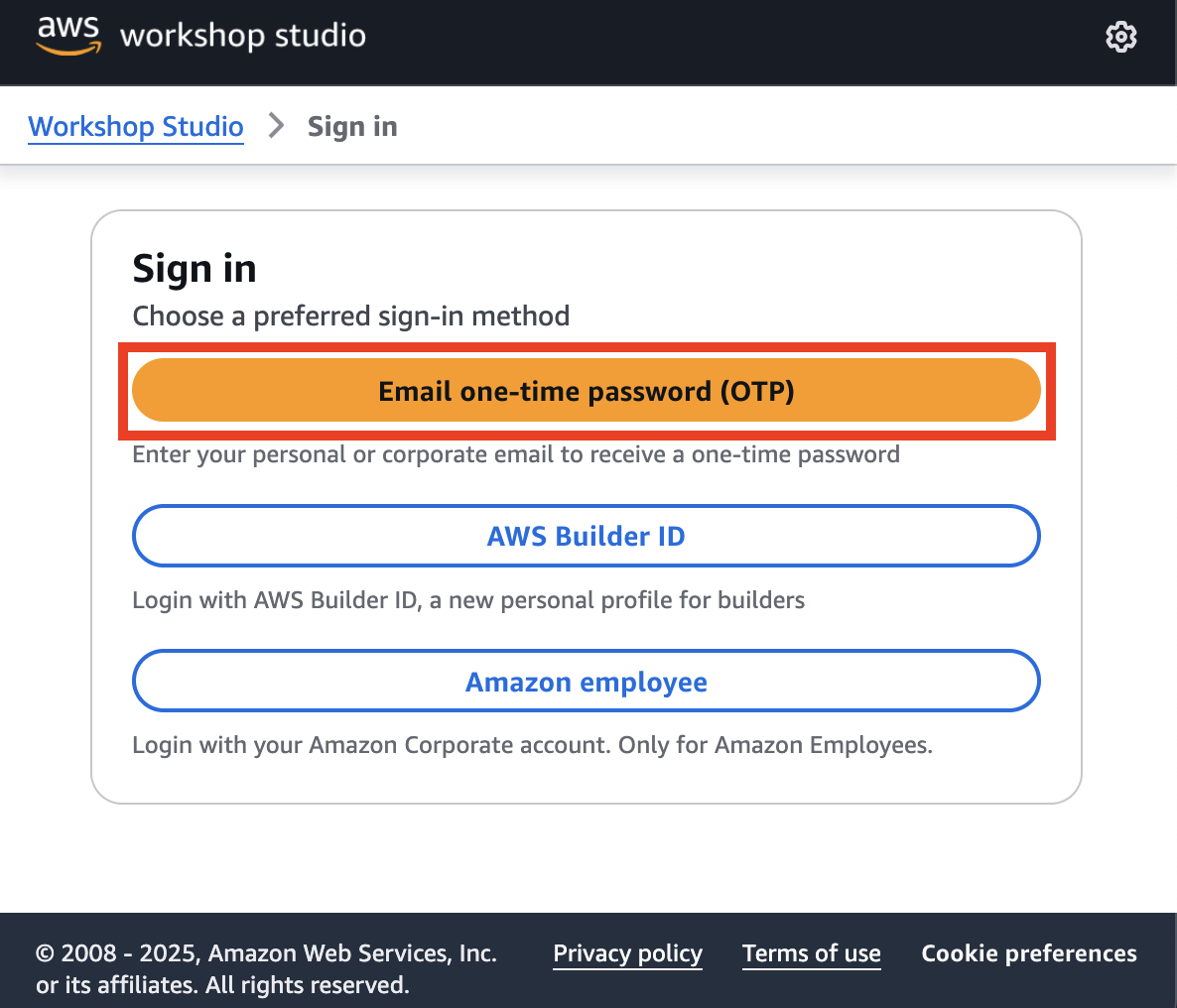Click the AWS logo in header
Image resolution: width=1177 pixels, height=1008 pixels.
pos(68,35)
